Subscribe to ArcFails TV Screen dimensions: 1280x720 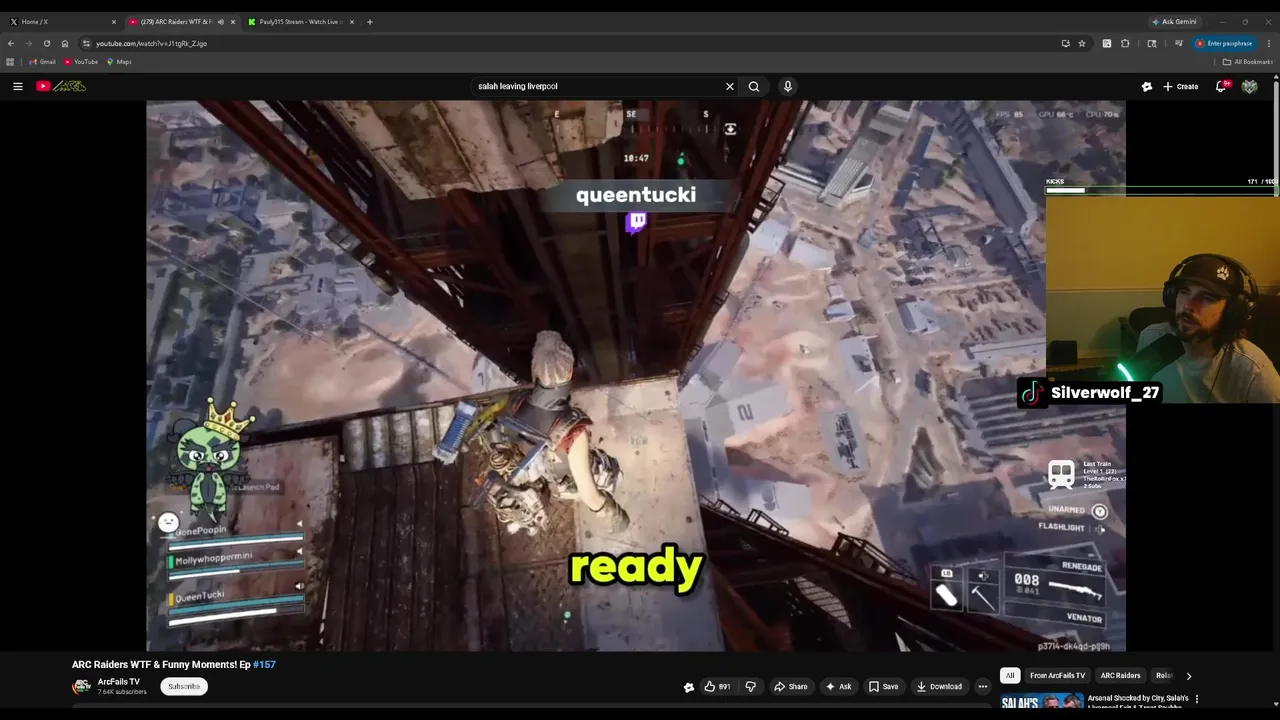(x=184, y=686)
